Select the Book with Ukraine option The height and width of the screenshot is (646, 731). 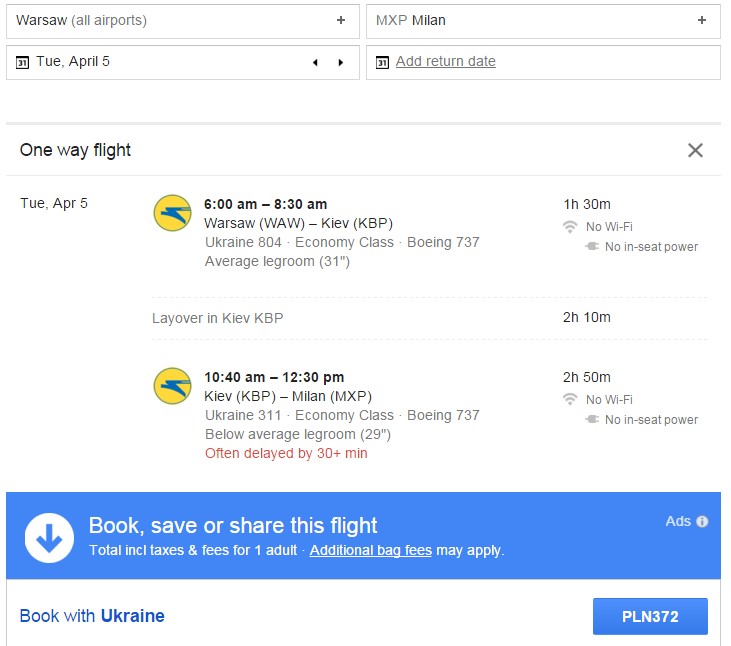(x=92, y=616)
